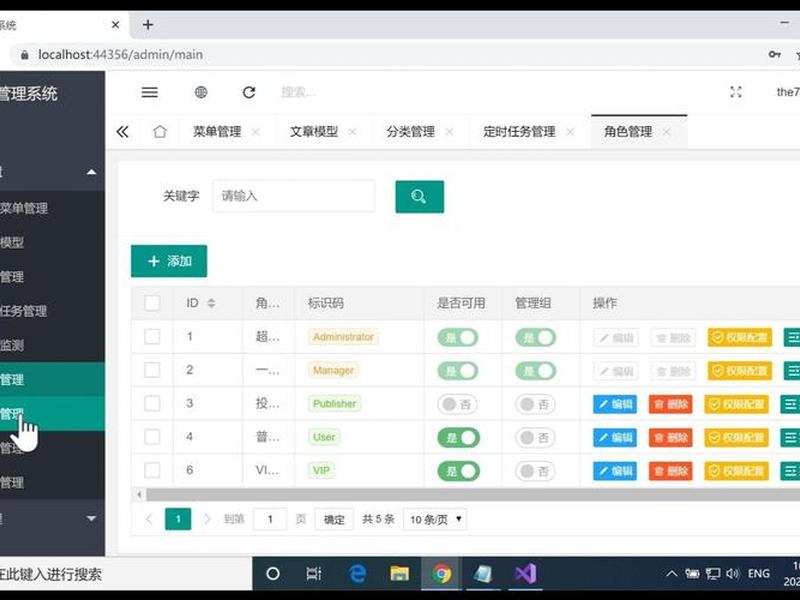The width and height of the screenshot is (800, 600).
Task: Open 权限配置 for the VIP row
Action: pyautogui.click(x=736, y=471)
